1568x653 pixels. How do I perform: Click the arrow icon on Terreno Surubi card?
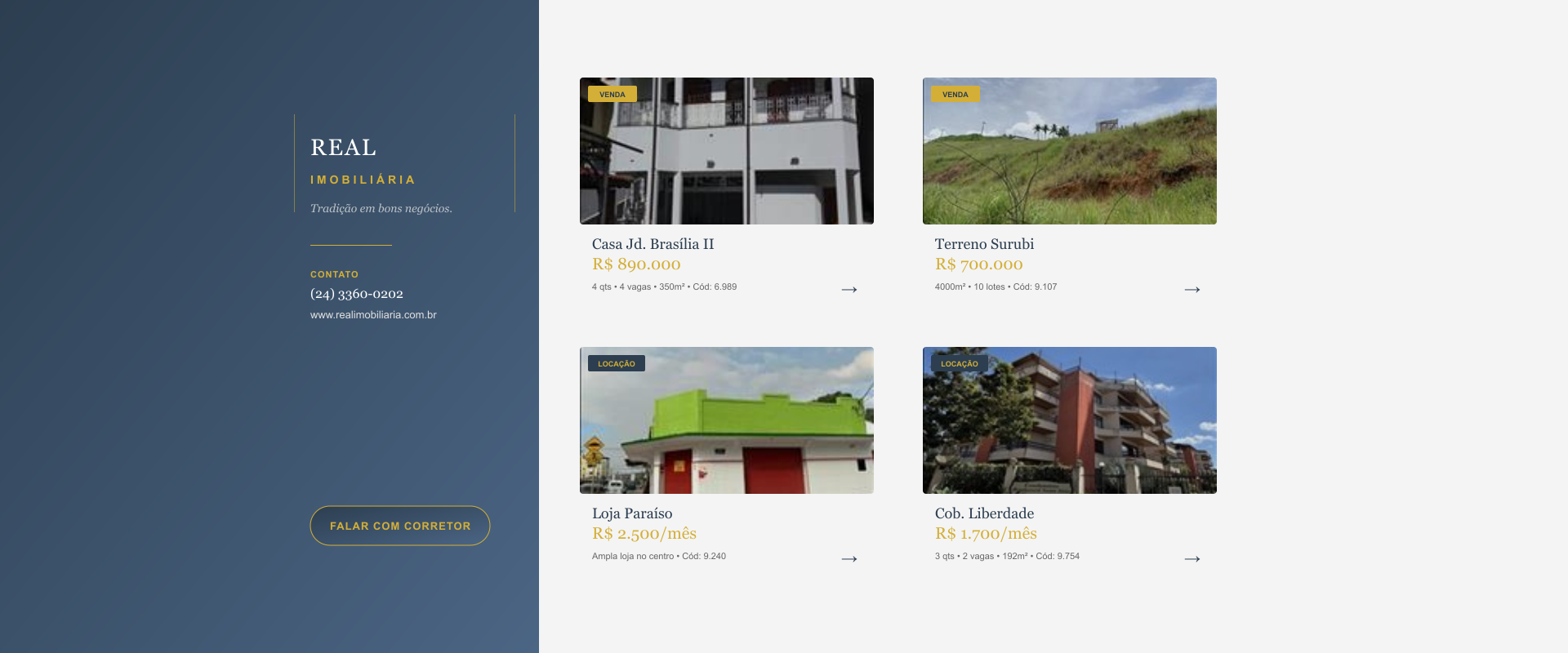(1192, 290)
